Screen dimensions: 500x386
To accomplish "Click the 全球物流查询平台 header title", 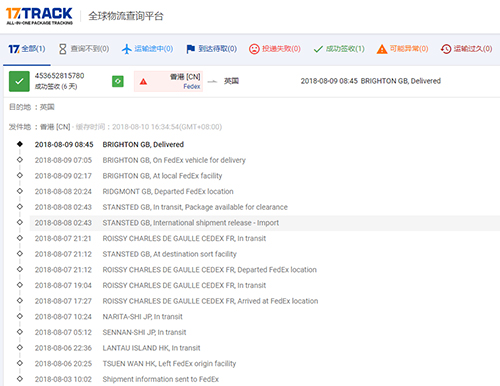I will point(126,16).
